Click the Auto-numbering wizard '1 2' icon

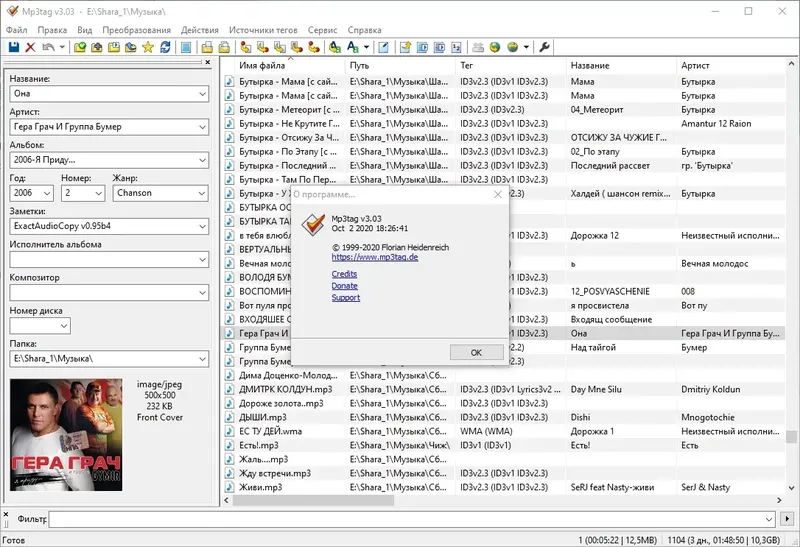pos(457,47)
